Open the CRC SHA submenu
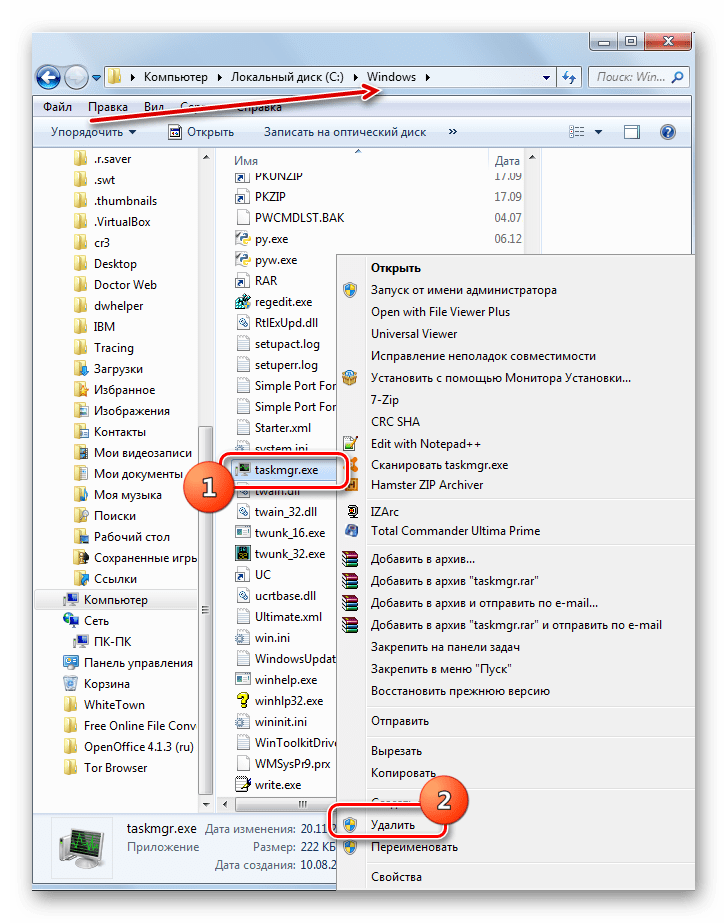Viewport: 727px width, 923px height. click(395, 422)
